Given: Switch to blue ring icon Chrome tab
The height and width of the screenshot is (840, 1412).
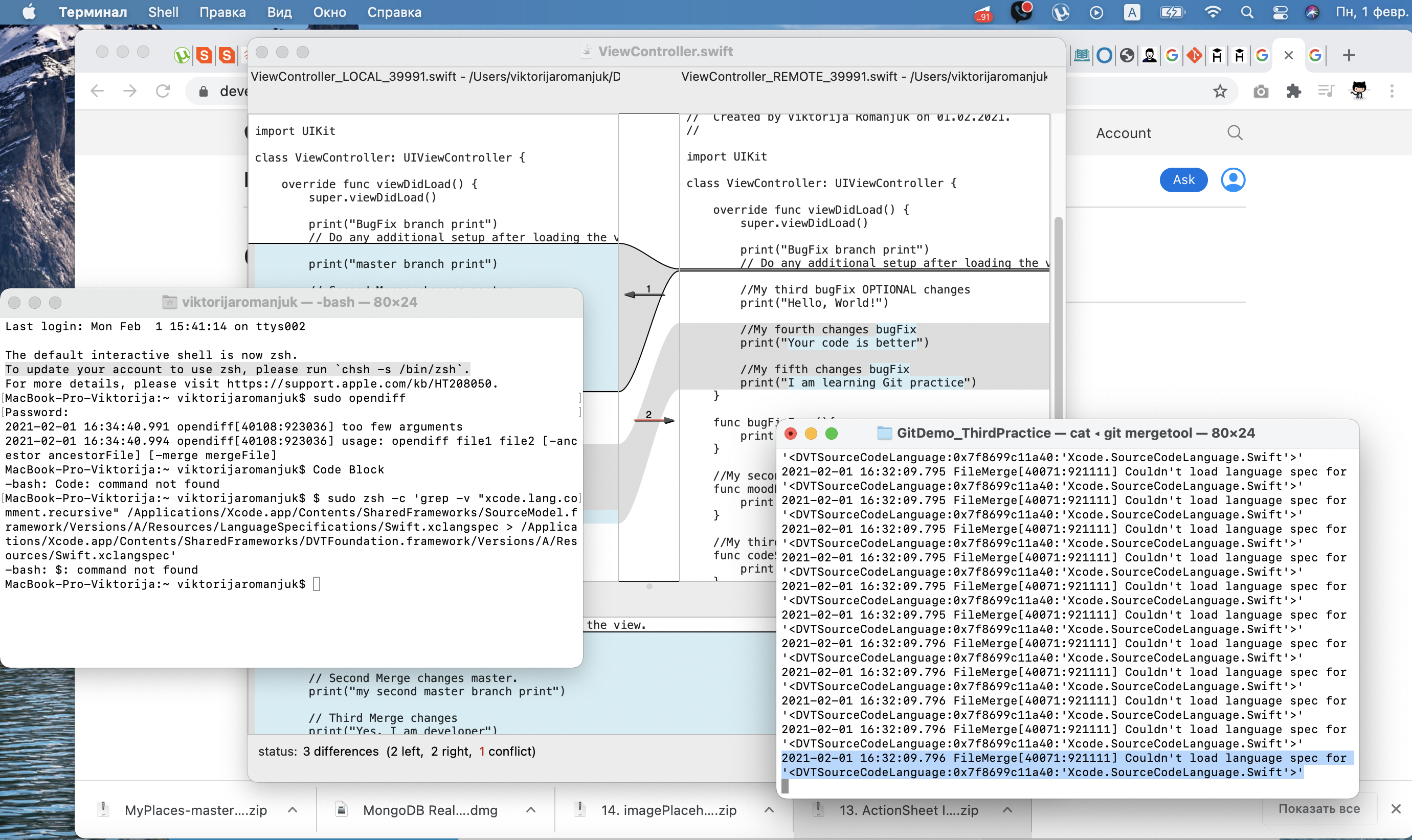Looking at the screenshot, I should pos(1104,55).
